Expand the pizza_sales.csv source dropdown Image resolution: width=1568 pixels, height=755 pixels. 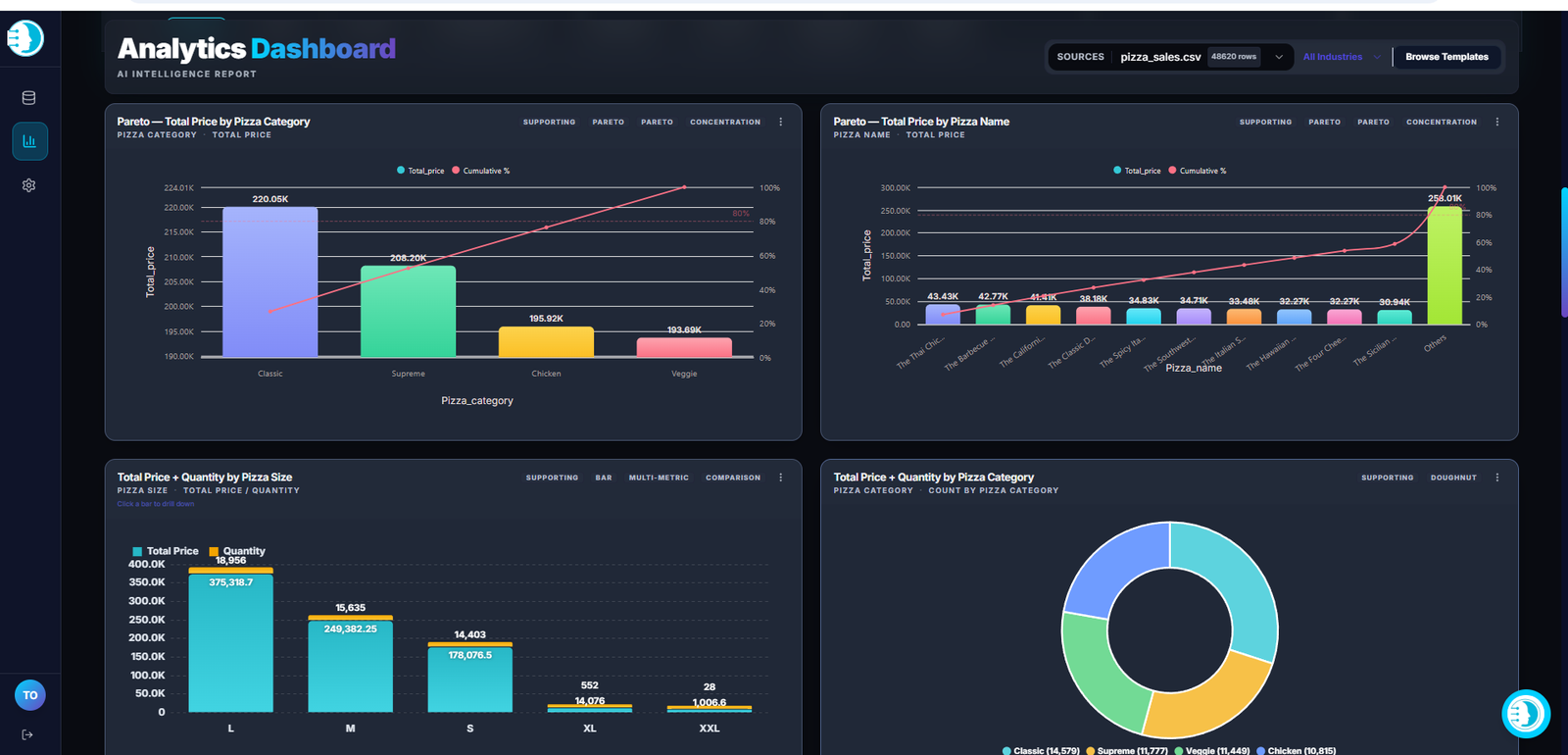click(1279, 57)
